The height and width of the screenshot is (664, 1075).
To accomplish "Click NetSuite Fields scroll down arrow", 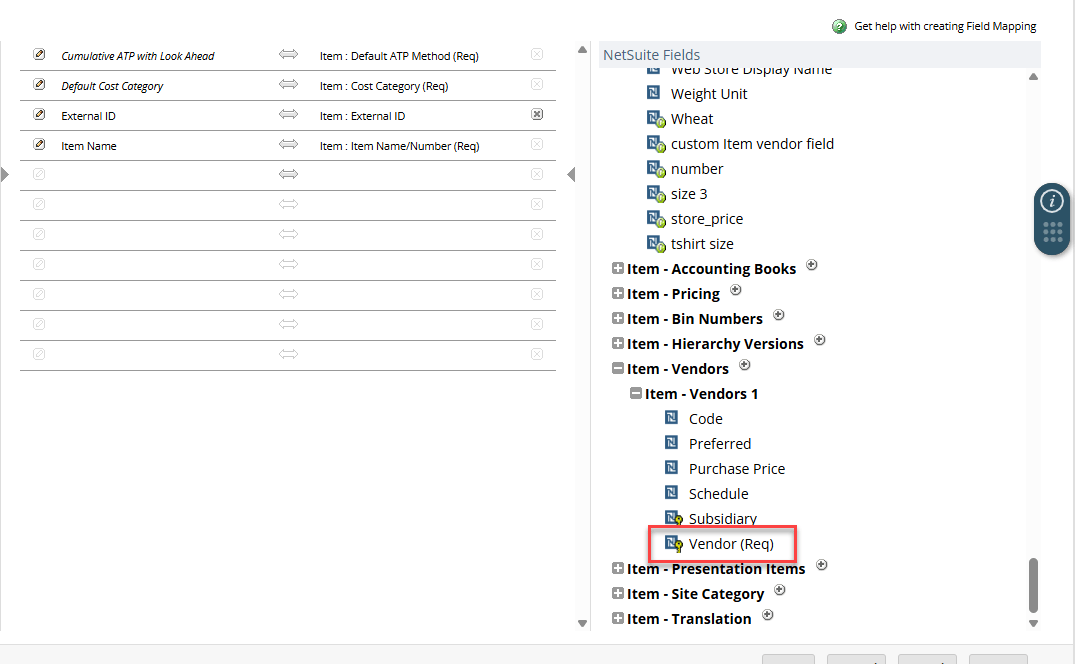I will 1033,624.
